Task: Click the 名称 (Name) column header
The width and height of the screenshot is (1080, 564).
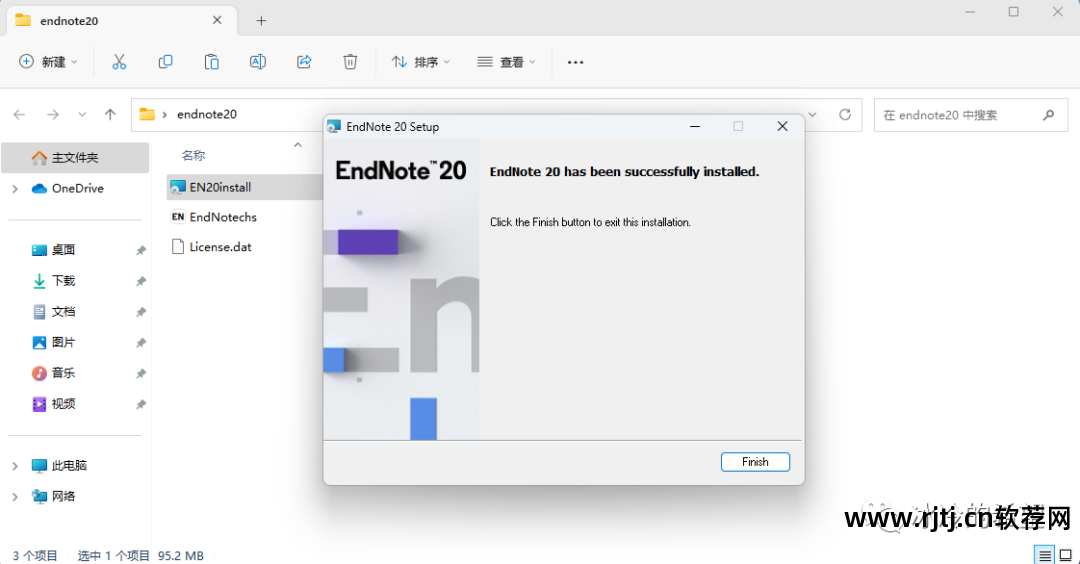Action: click(x=194, y=156)
